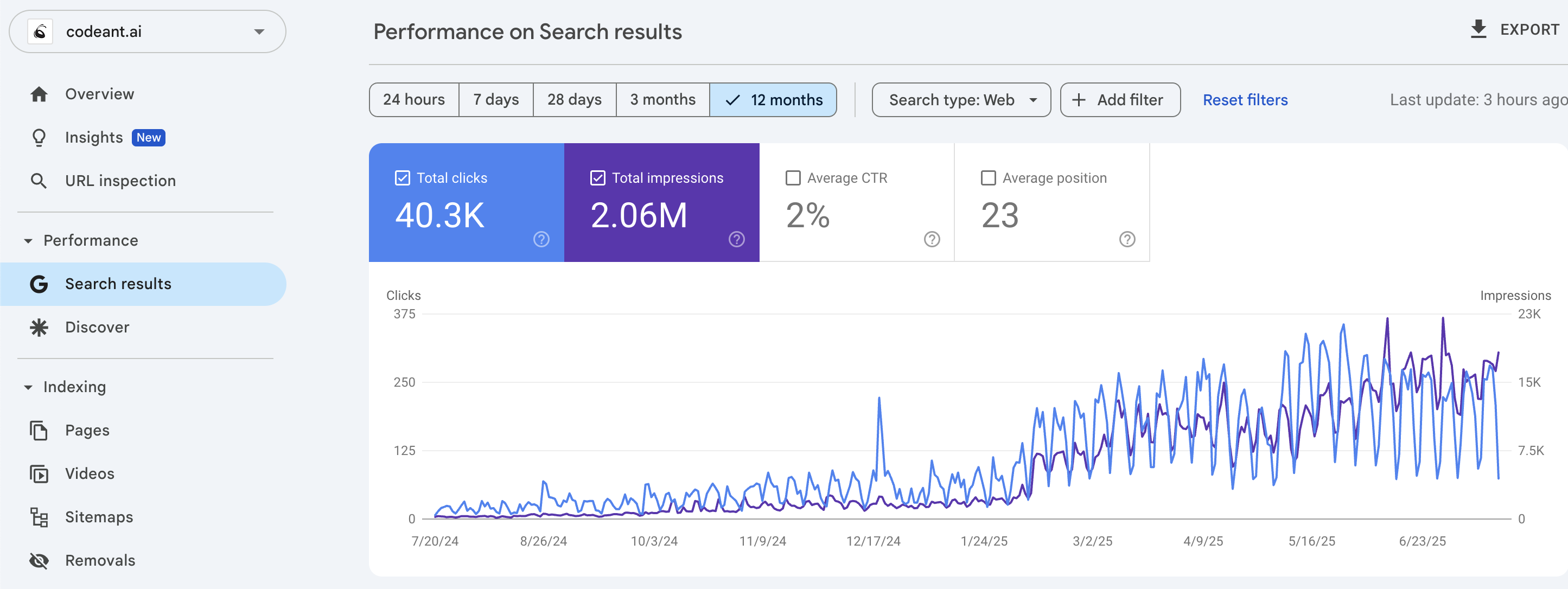Select the 24 hours date range

[414, 100]
